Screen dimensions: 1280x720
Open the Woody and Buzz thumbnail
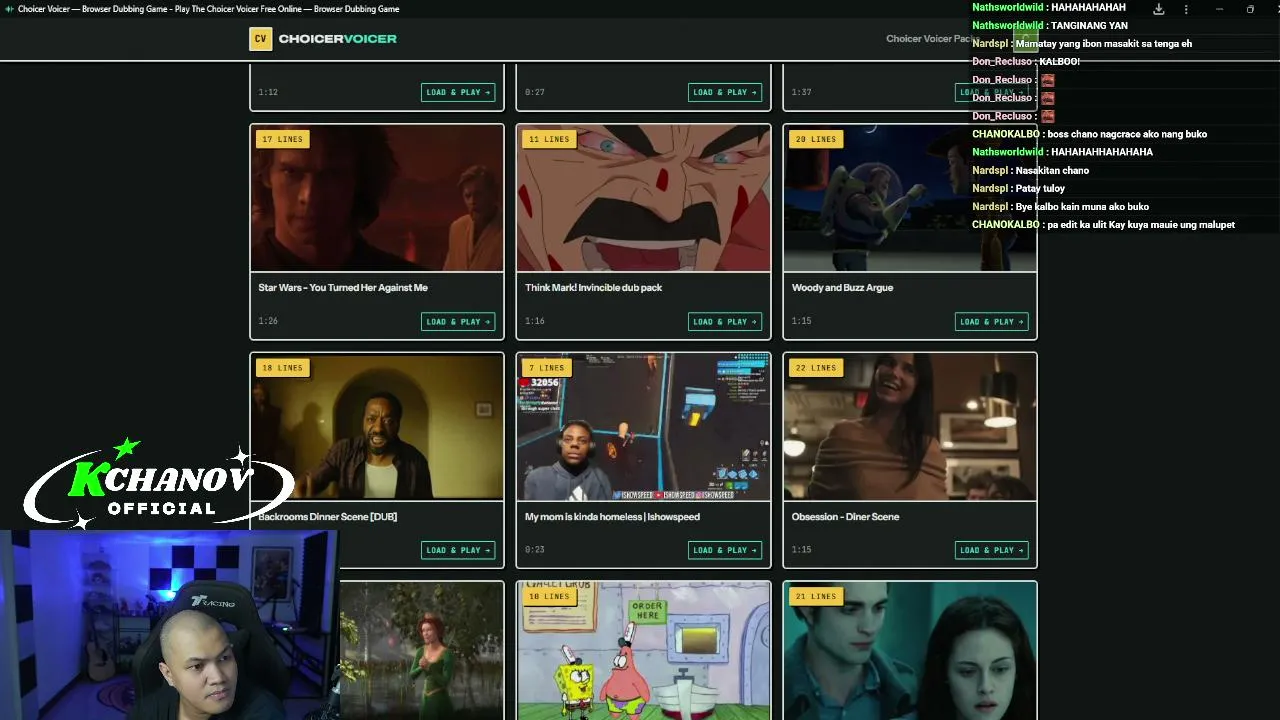910,198
